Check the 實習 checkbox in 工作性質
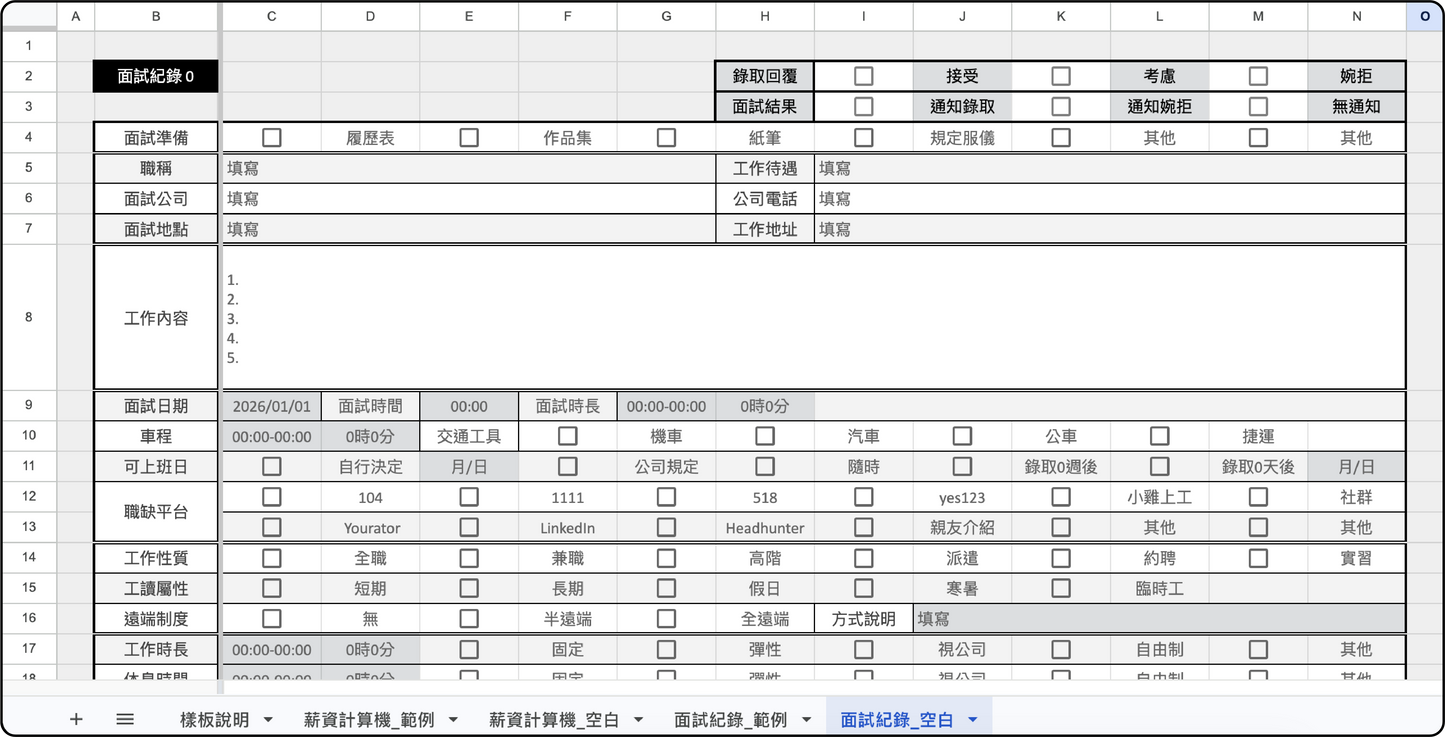 coord(1258,558)
